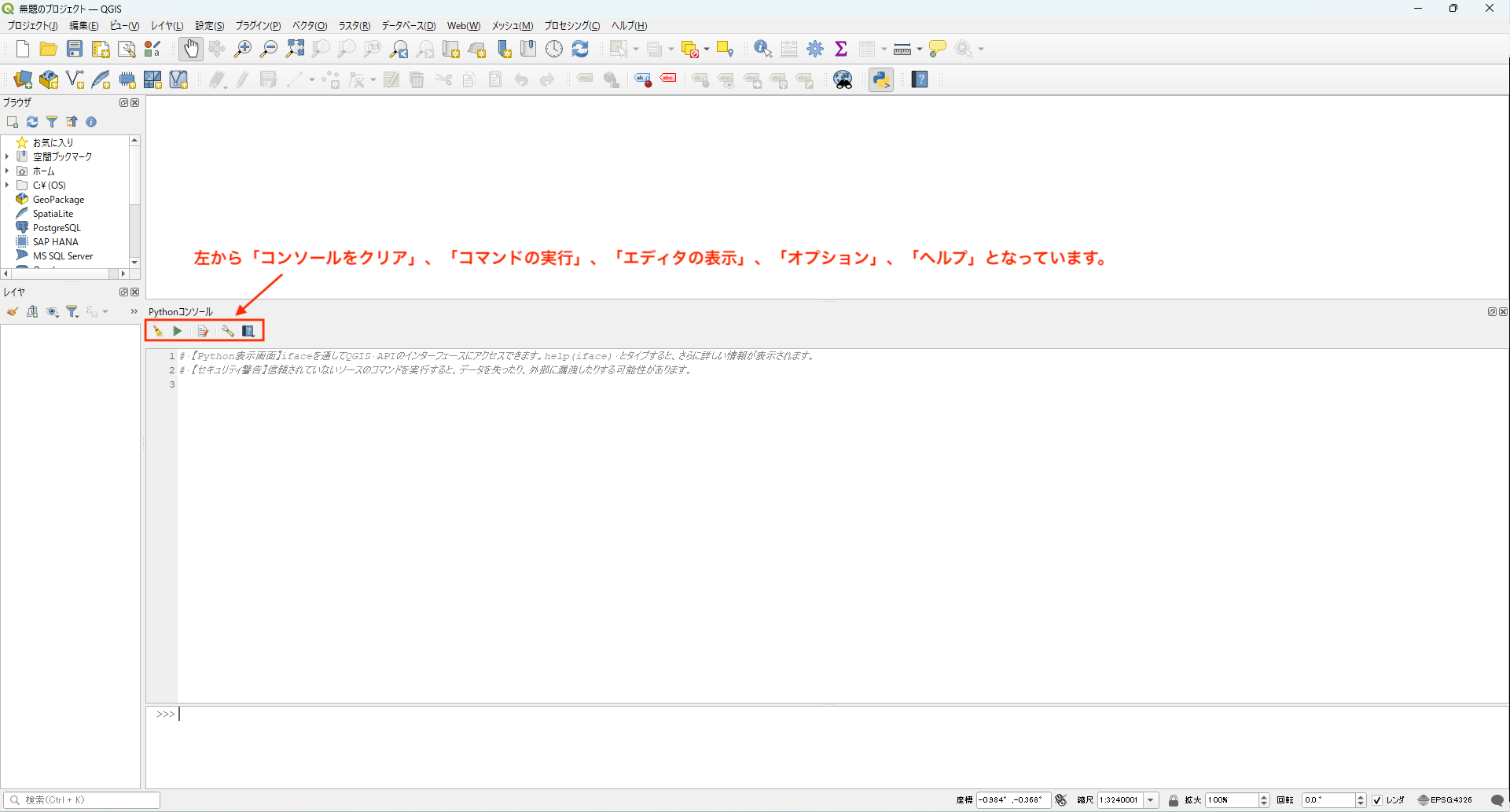Open the ベクタ menu
1510x812 pixels.
click(x=308, y=25)
